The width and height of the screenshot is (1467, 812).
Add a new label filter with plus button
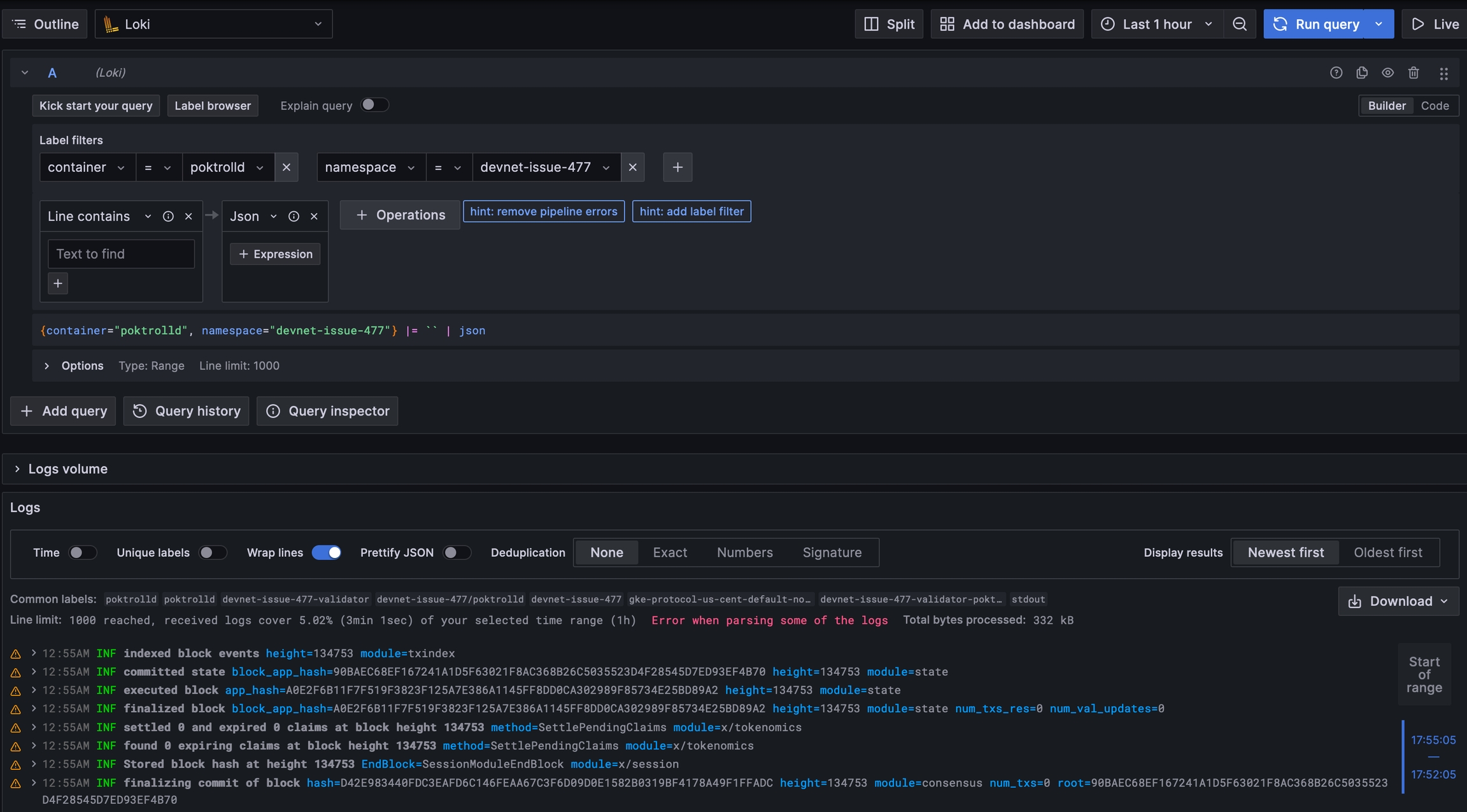[677, 167]
